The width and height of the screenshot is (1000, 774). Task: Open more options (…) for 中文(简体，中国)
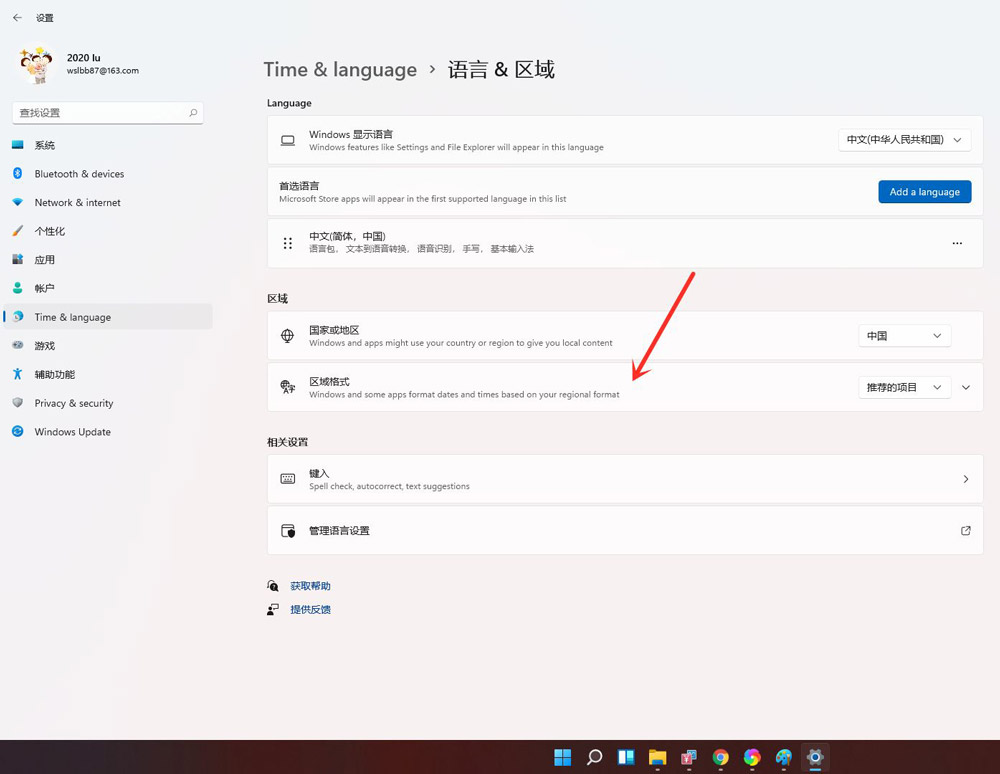[x=957, y=242]
